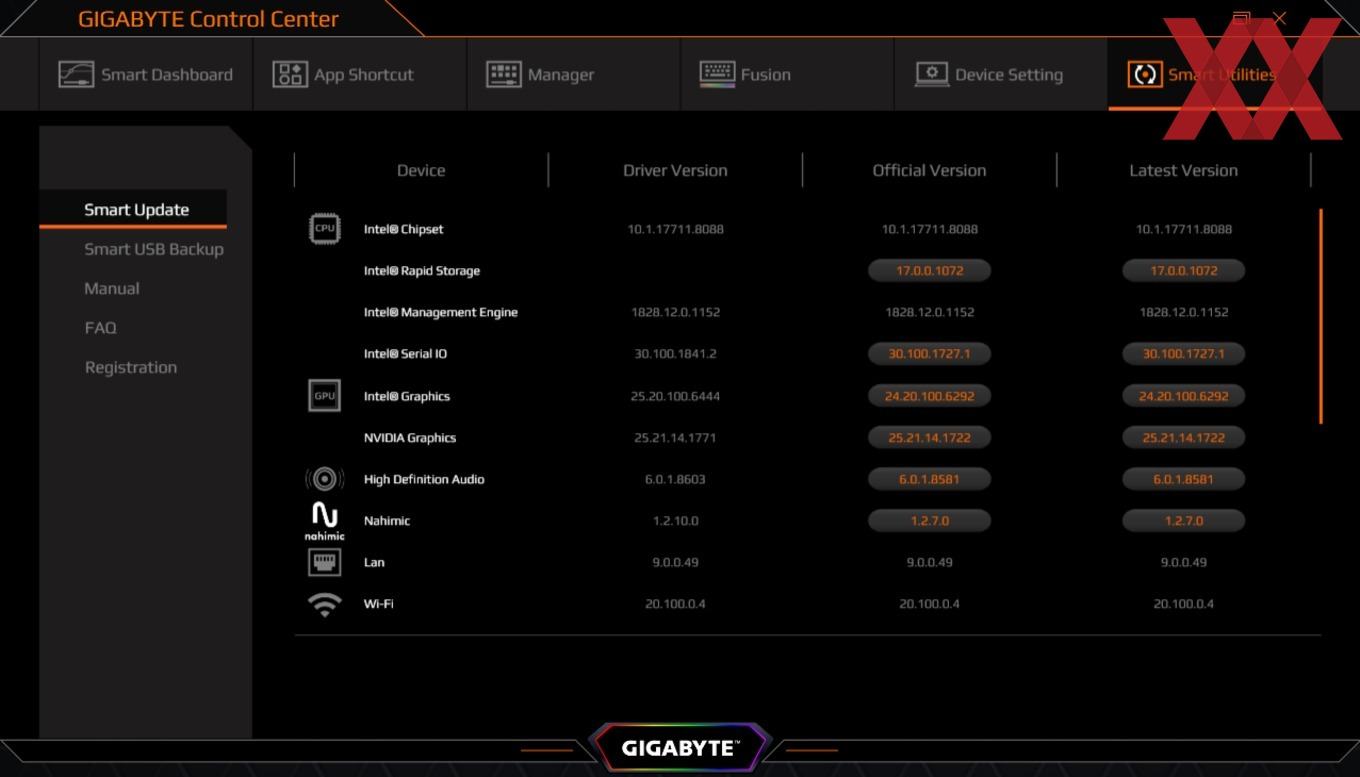Click Nahimic driver version 1.2.10.0
Viewport: 1360px width, 777px height.
coord(675,521)
